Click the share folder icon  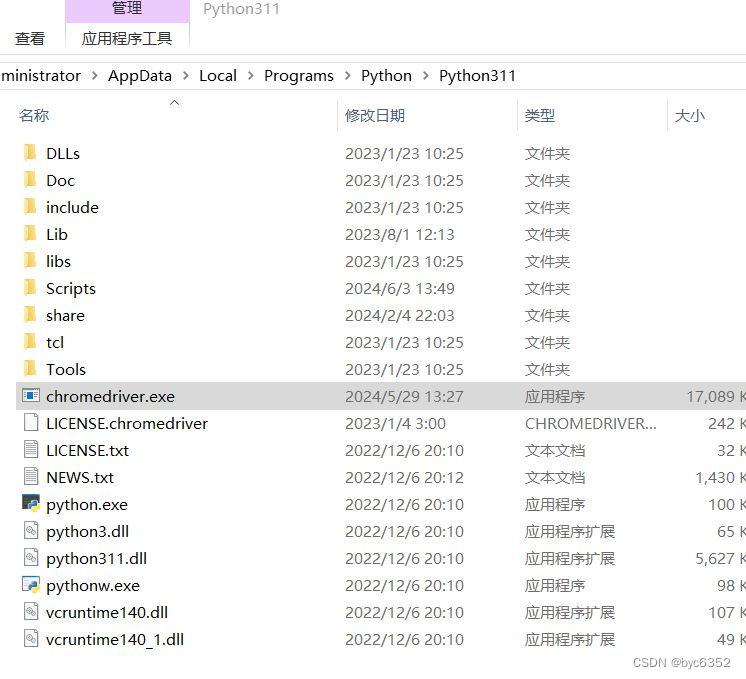(x=30, y=315)
